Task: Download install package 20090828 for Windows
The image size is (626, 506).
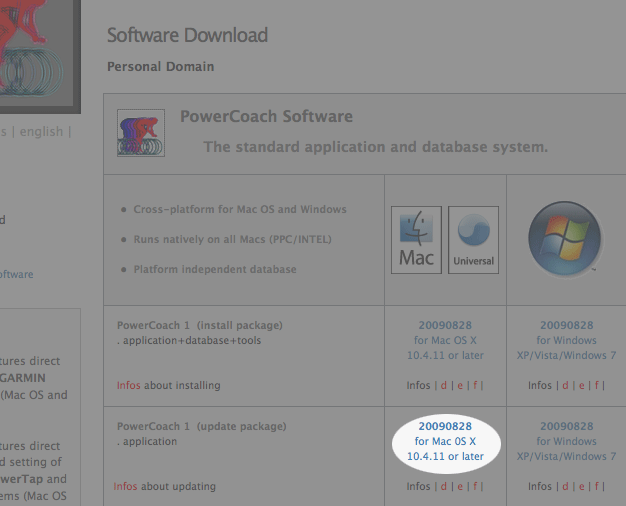Action: [x=567, y=340]
